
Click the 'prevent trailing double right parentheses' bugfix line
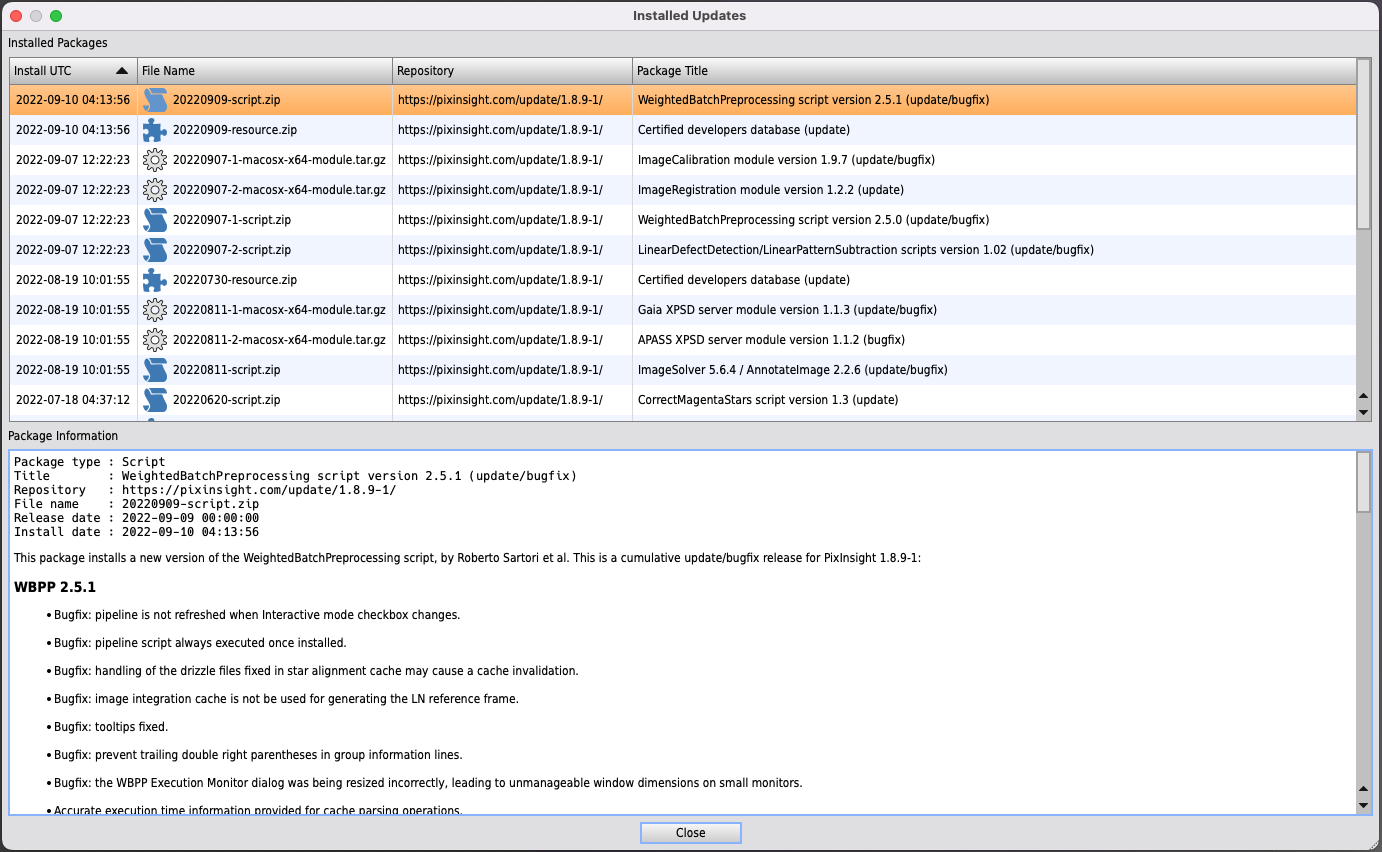pyautogui.click(x=258, y=755)
